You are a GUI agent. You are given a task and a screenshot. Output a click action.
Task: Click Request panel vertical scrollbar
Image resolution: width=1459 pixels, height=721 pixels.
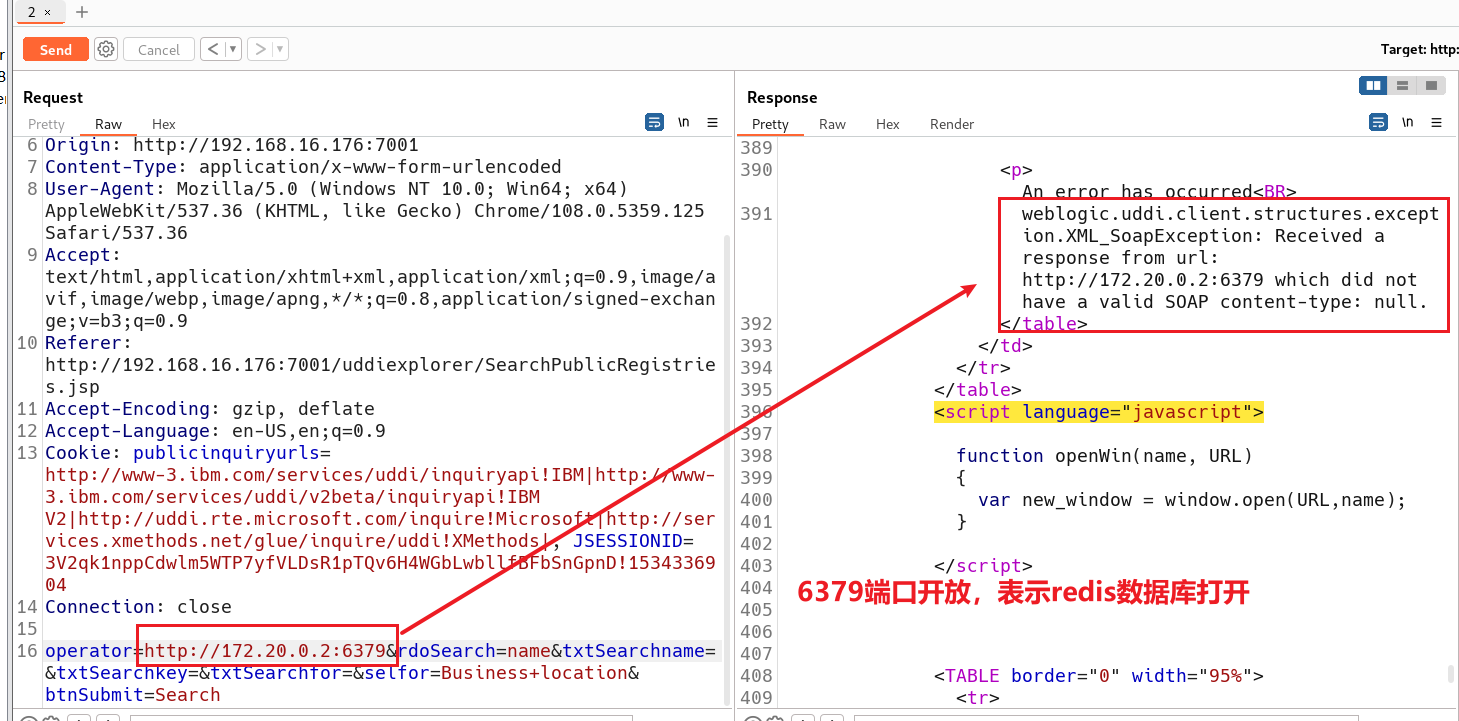(728, 470)
